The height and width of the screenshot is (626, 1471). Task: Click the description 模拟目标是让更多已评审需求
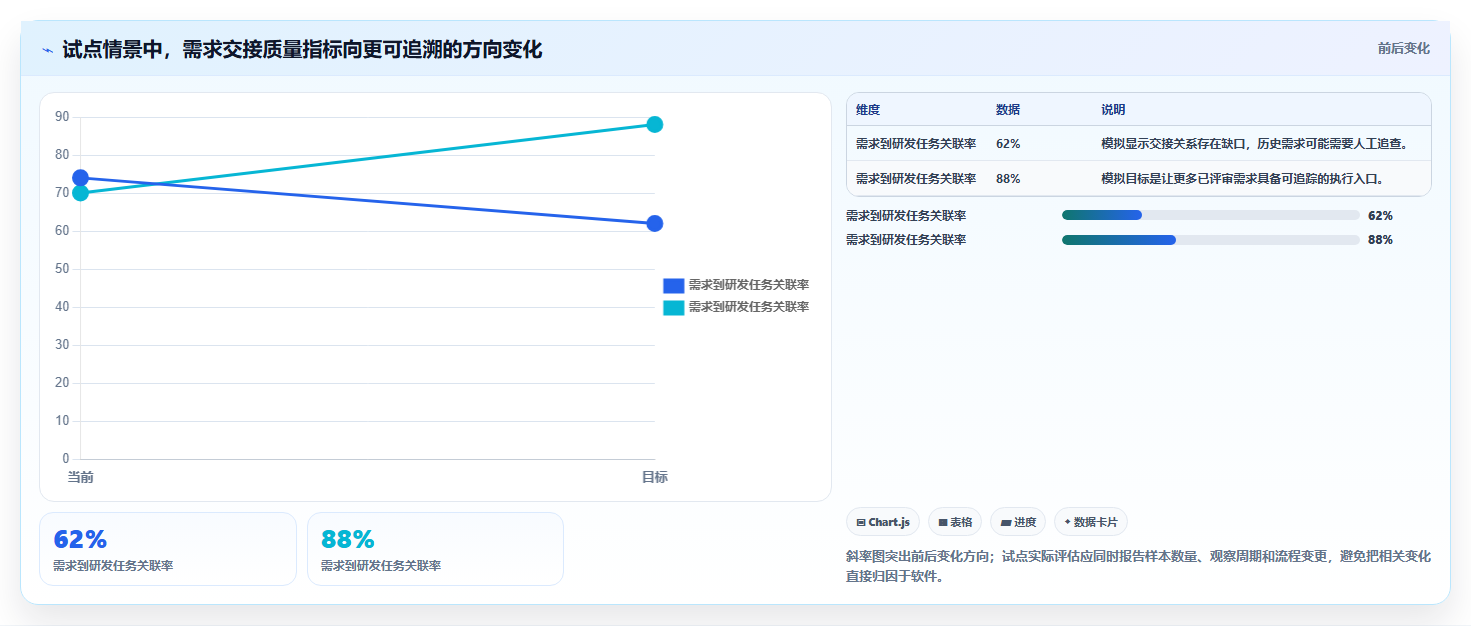(1242, 179)
